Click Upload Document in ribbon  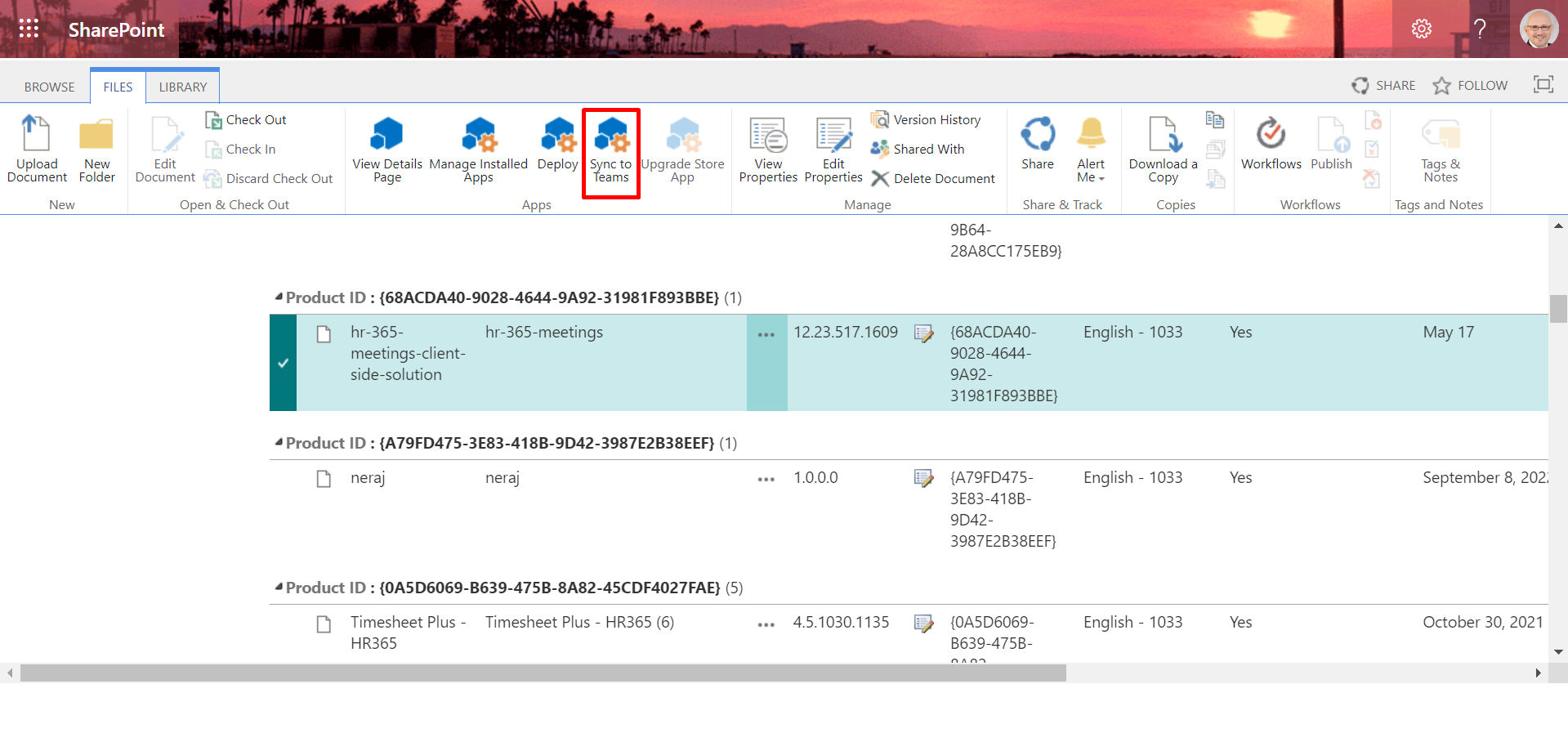click(37, 149)
